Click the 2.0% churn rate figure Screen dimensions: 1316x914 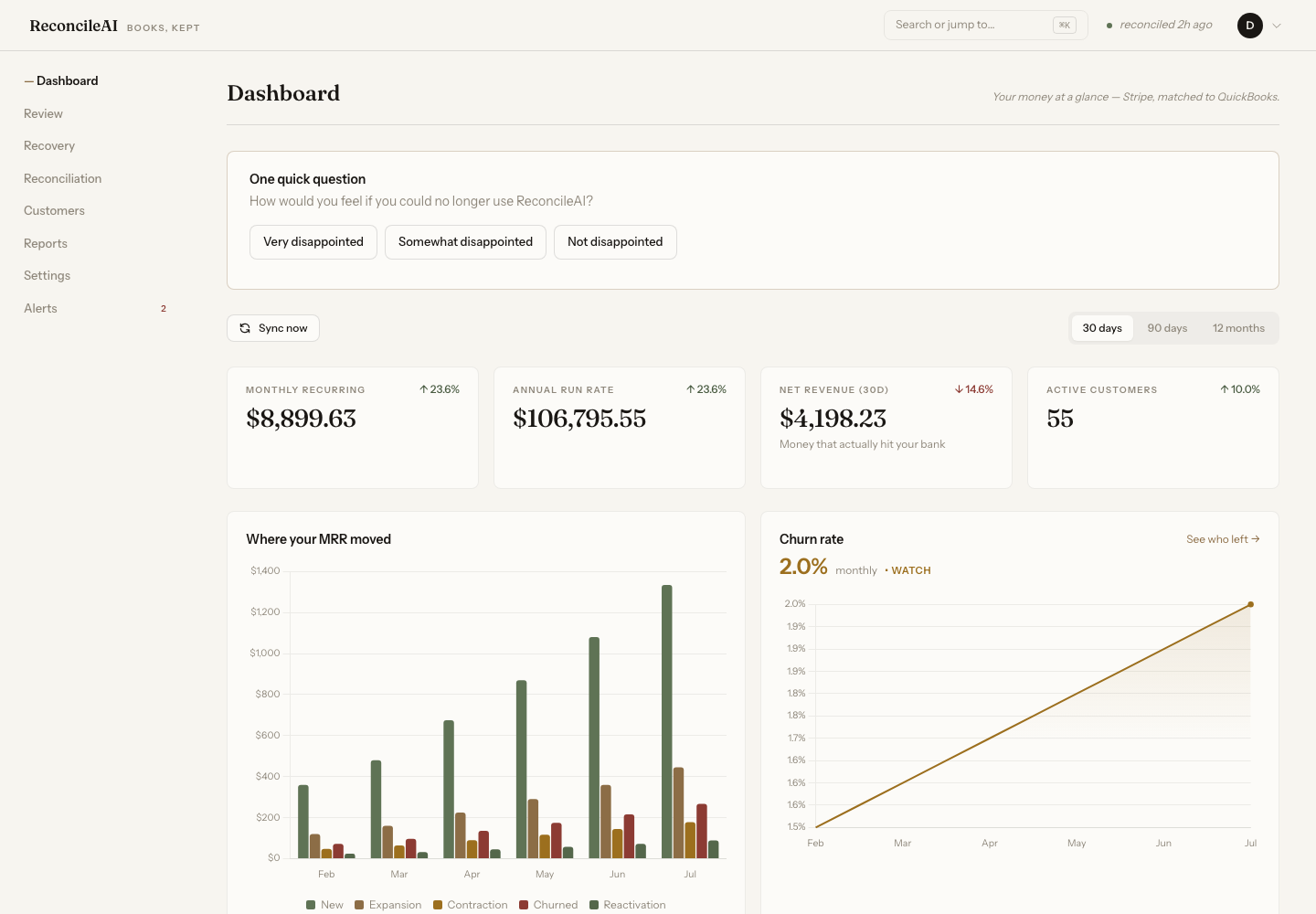pos(803,567)
